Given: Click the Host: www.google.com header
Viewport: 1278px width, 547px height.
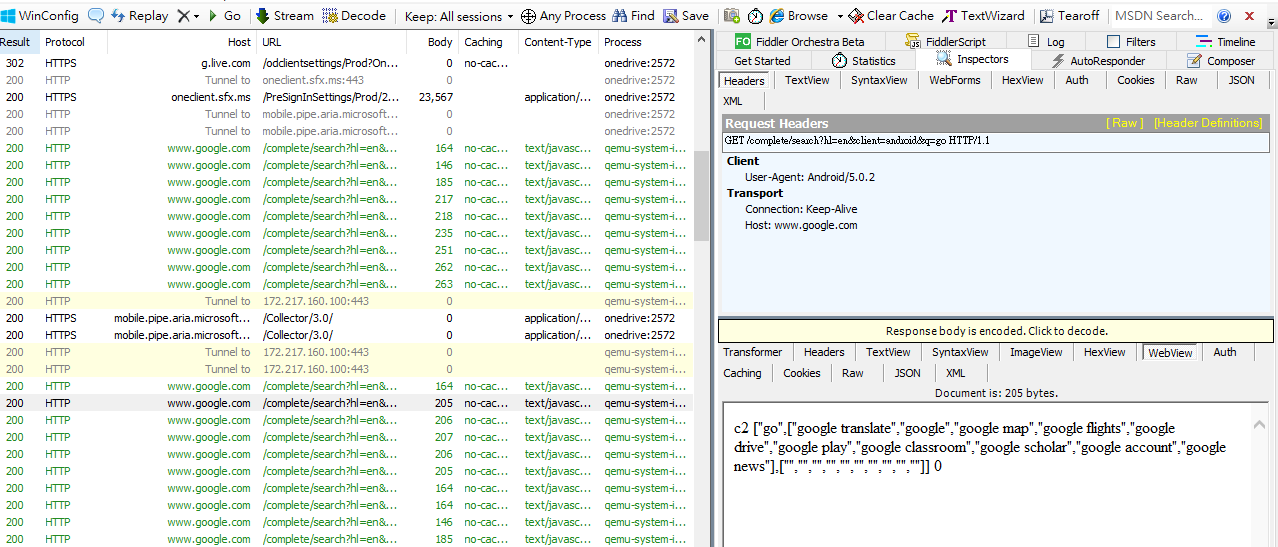Looking at the screenshot, I should pos(801,225).
